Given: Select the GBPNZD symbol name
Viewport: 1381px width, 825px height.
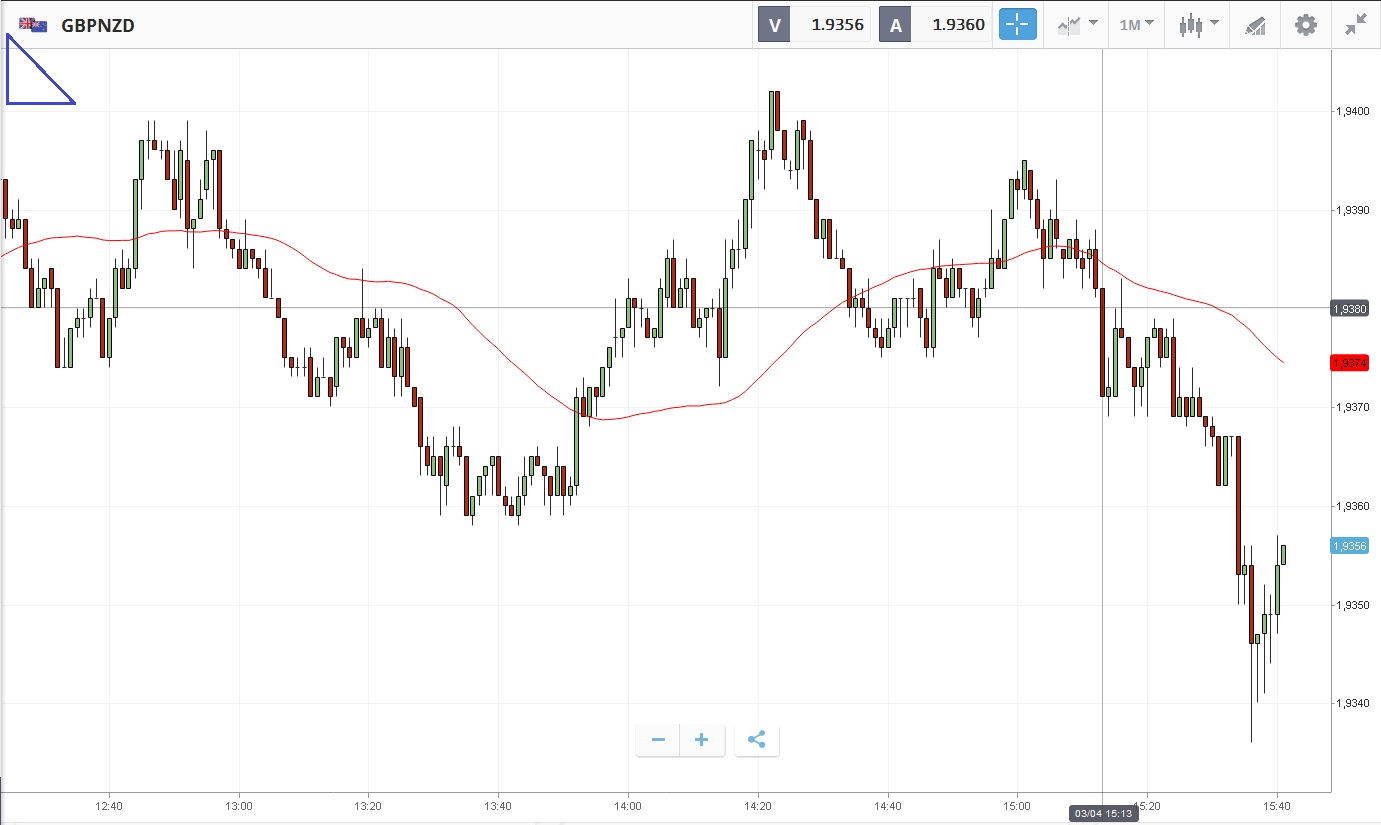Looking at the screenshot, I should [98, 26].
